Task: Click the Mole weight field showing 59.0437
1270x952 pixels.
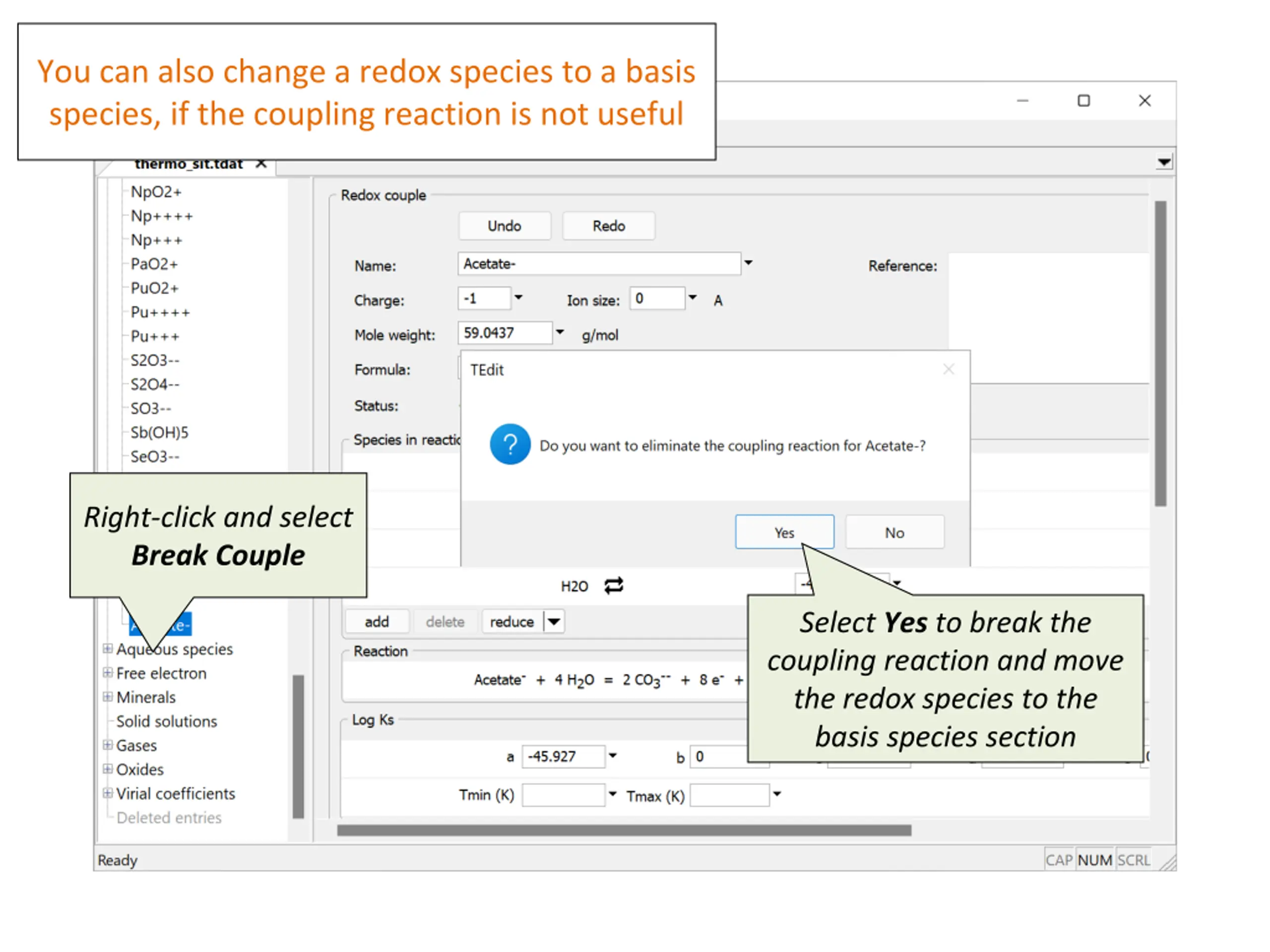Action: pyautogui.click(x=505, y=333)
